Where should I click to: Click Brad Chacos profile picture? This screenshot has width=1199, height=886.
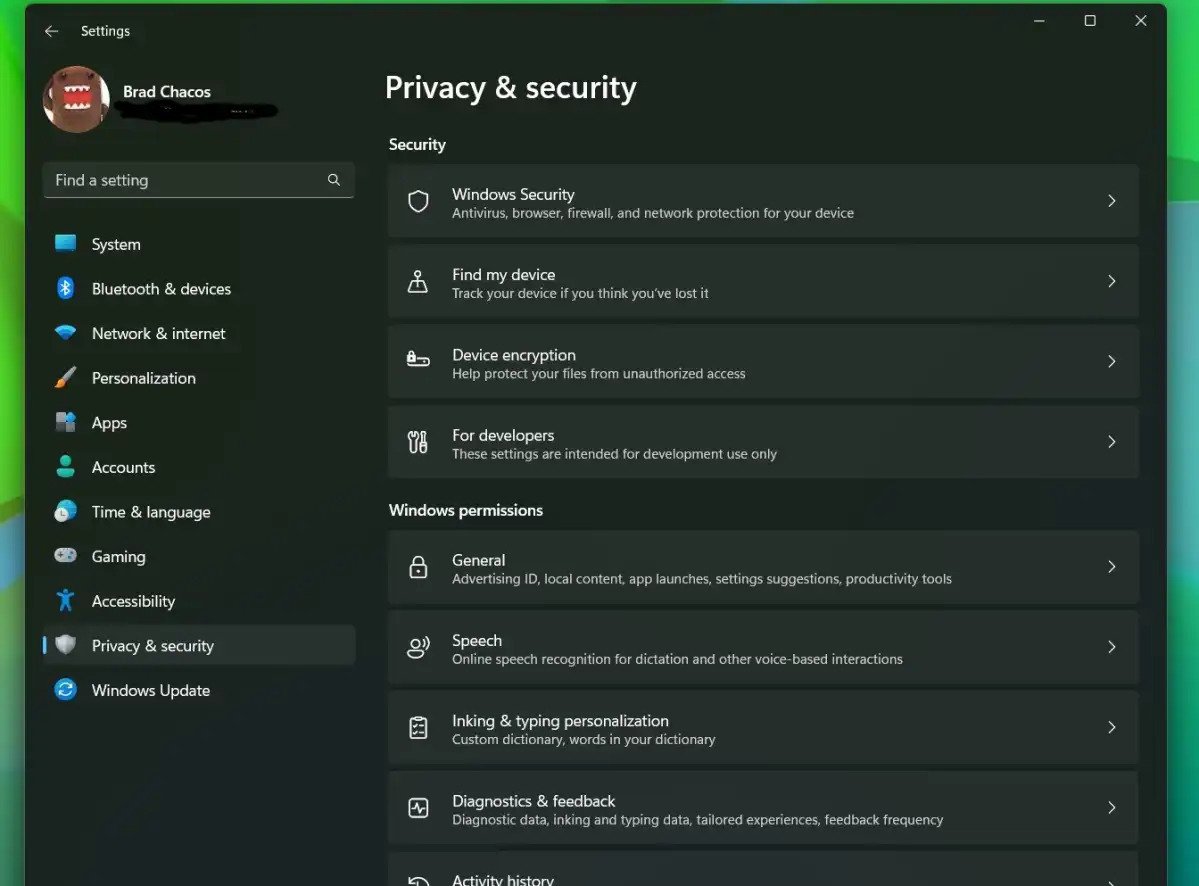(x=75, y=100)
